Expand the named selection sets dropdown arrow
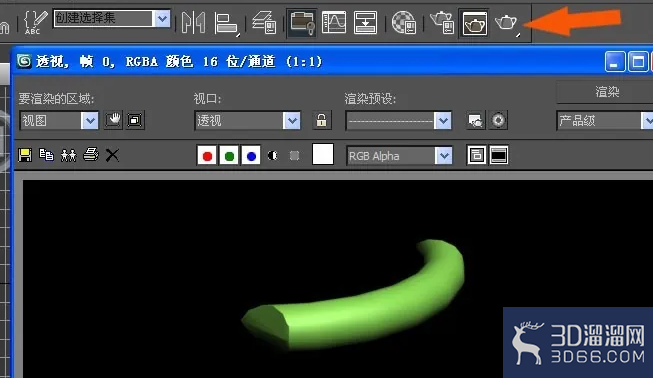The image size is (653, 378). (162, 18)
